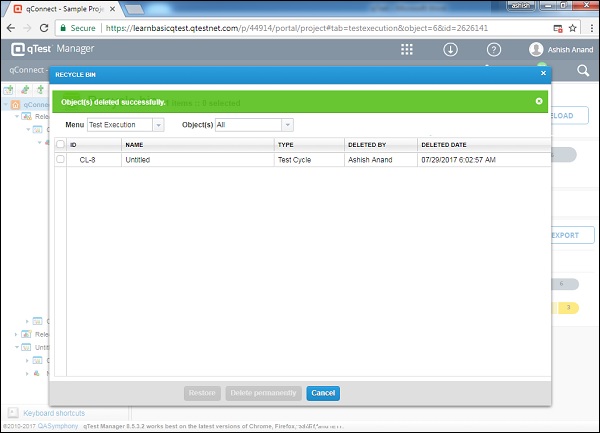The image size is (600, 433).
Task: Click the qTest Manager logo
Action: click(x=50, y=49)
